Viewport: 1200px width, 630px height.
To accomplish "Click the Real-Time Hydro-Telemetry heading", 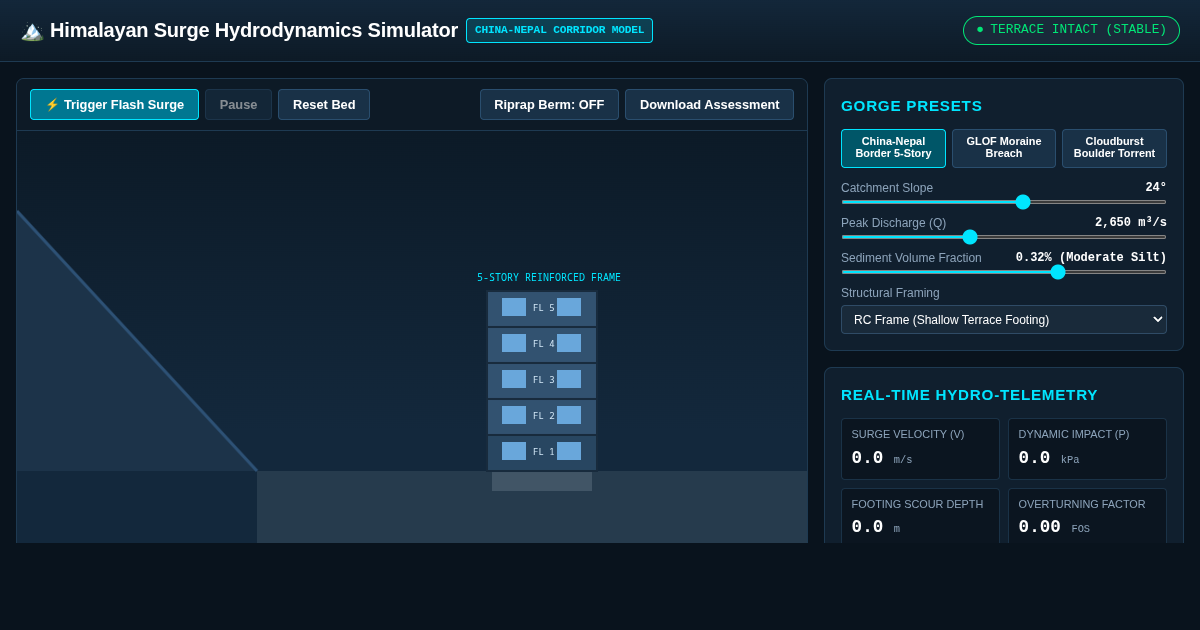I will pyautogui.click(x=969, y=395).
